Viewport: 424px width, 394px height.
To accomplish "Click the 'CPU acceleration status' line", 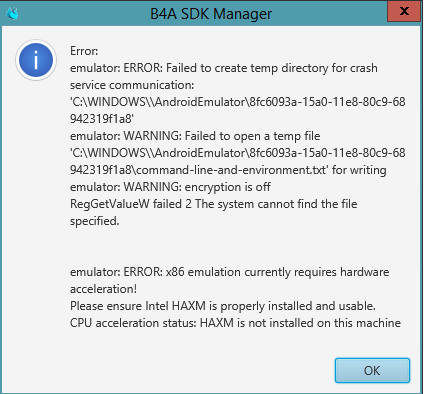I will pos(235,323).
